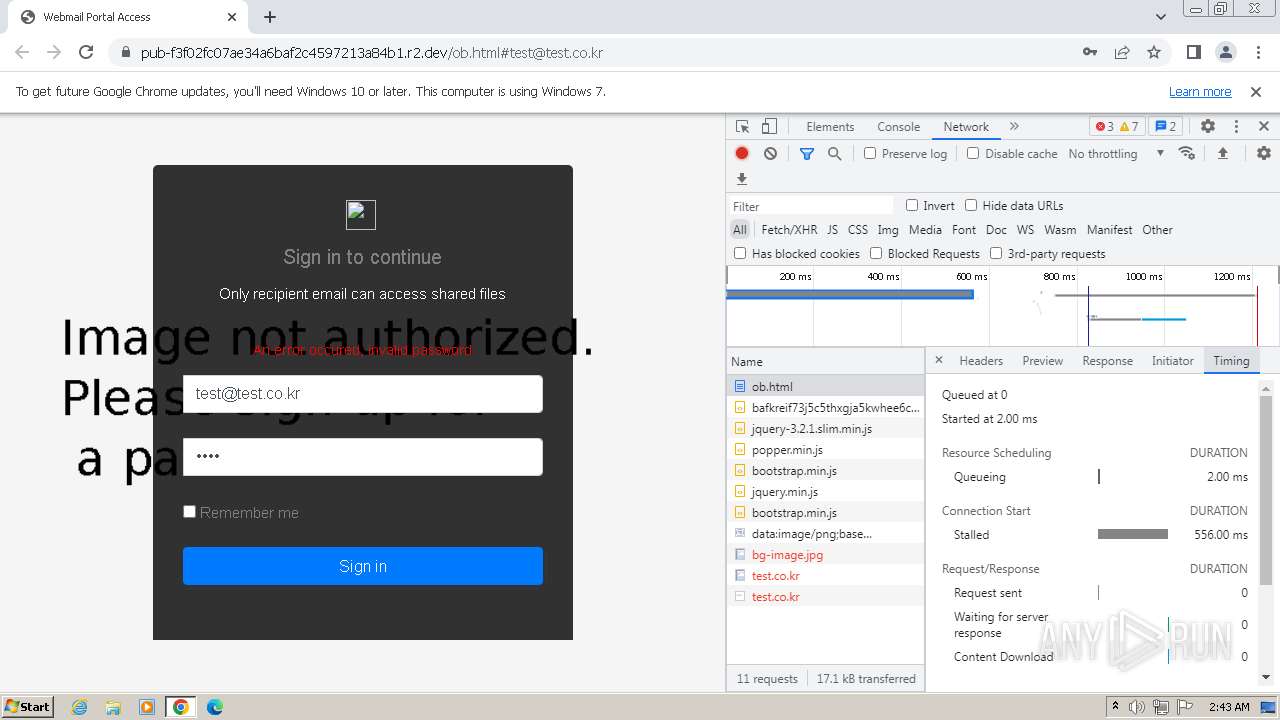Open the Preview tab

pyautogui.click(x=1042, y=361)
